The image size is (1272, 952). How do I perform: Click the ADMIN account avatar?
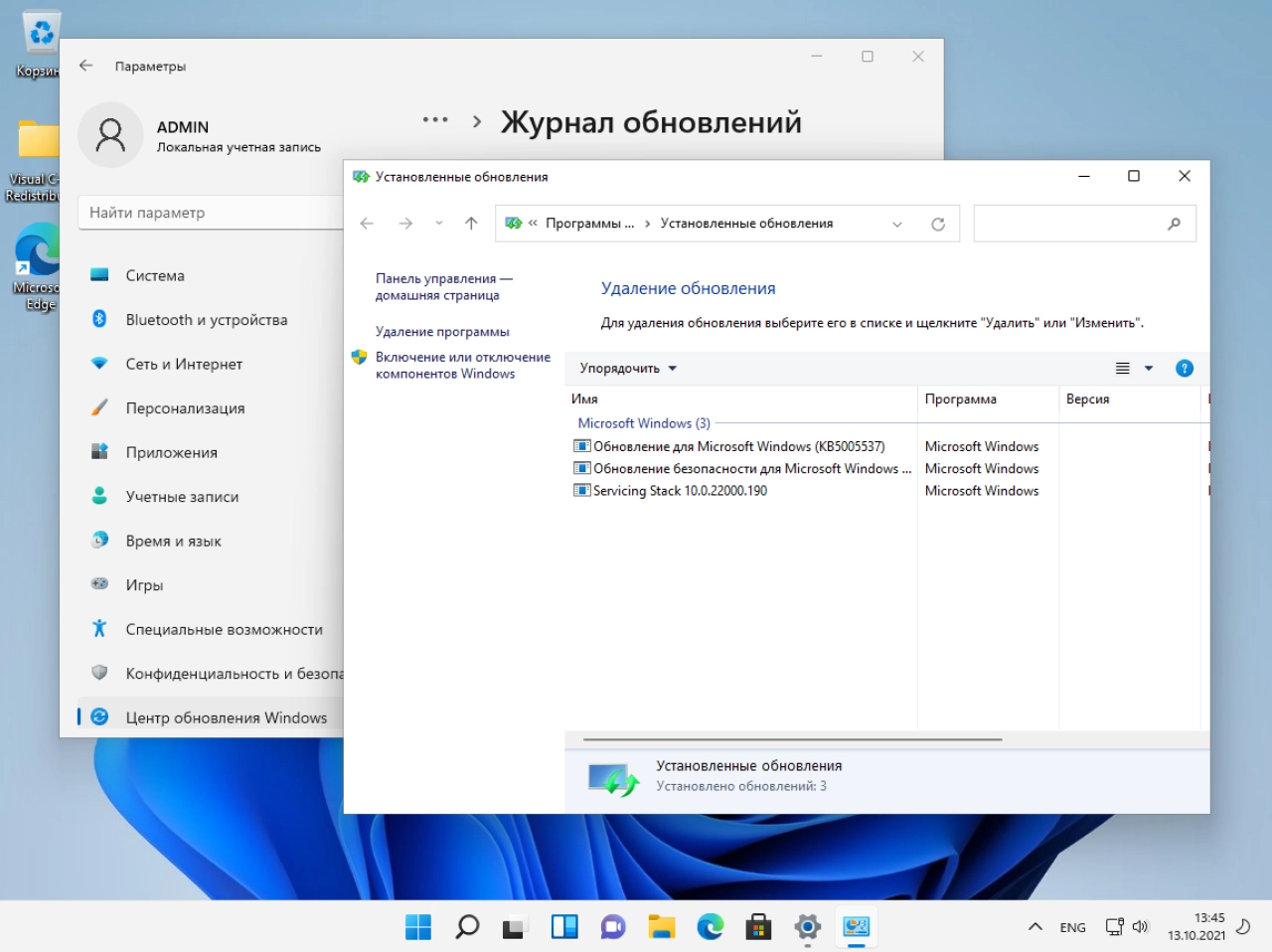(110, 135)
